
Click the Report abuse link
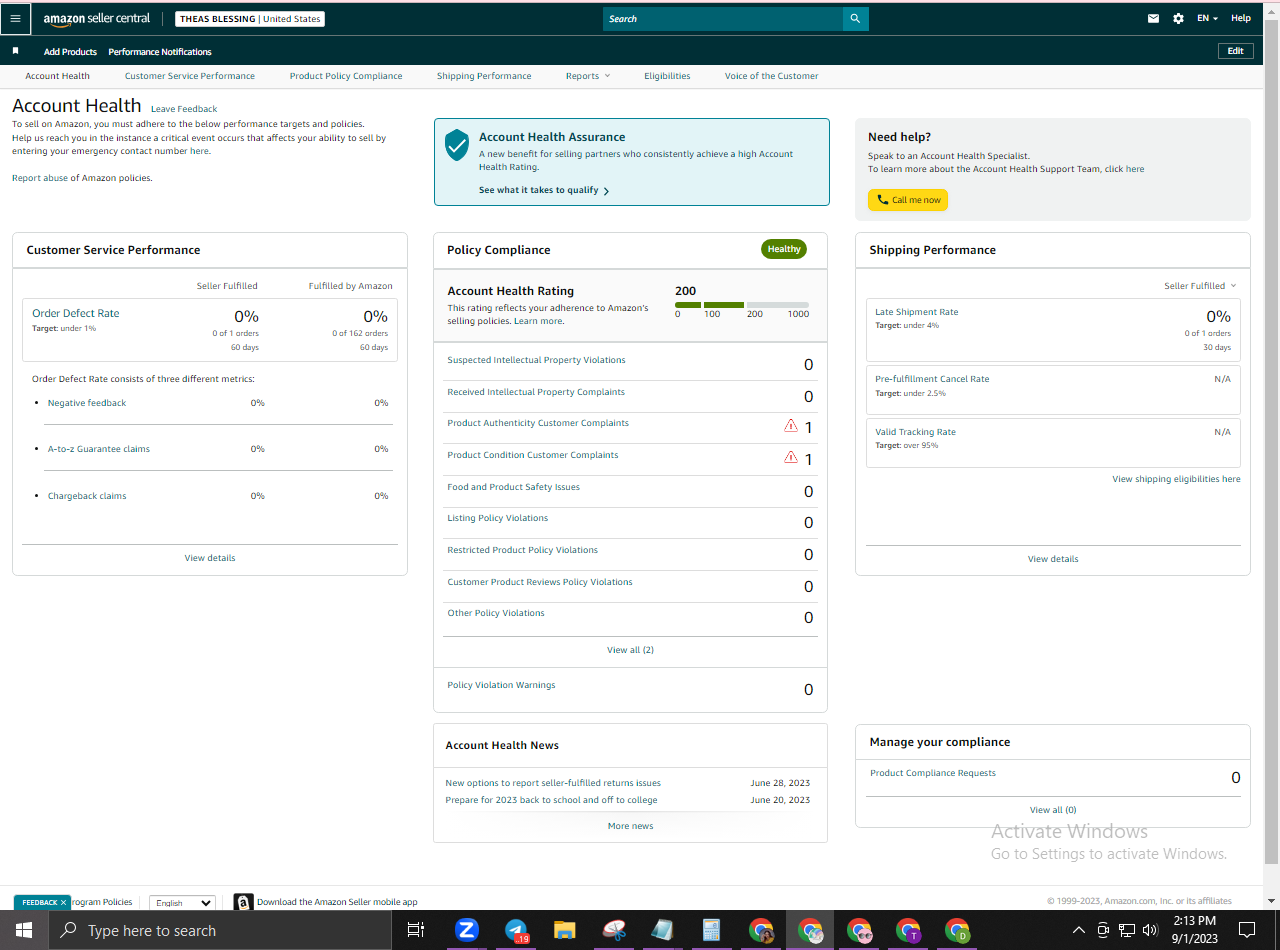(40, 178)
